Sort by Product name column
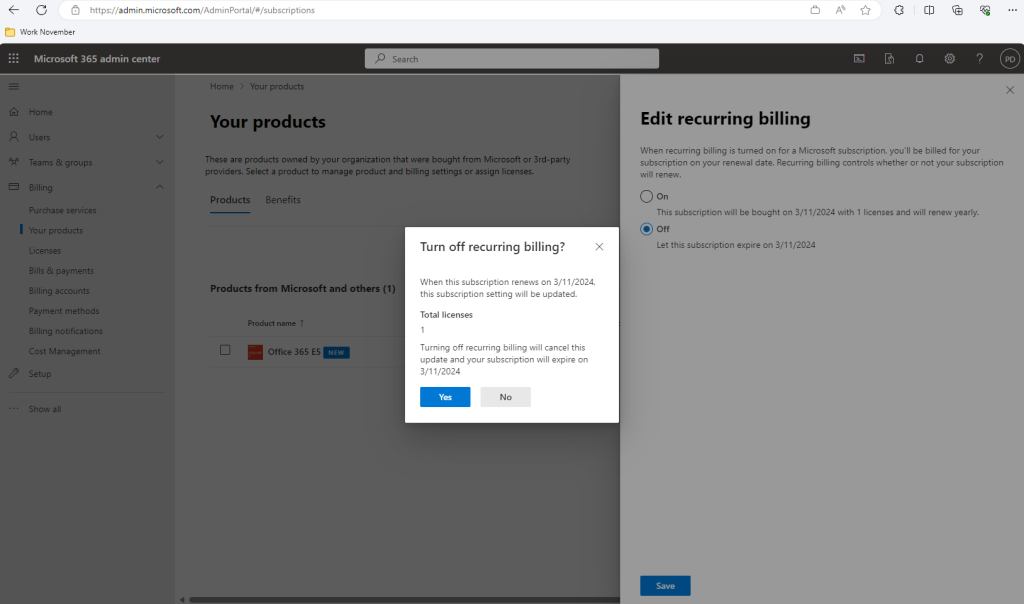This screenshot has height=604, width=1024. coord(276,323)
